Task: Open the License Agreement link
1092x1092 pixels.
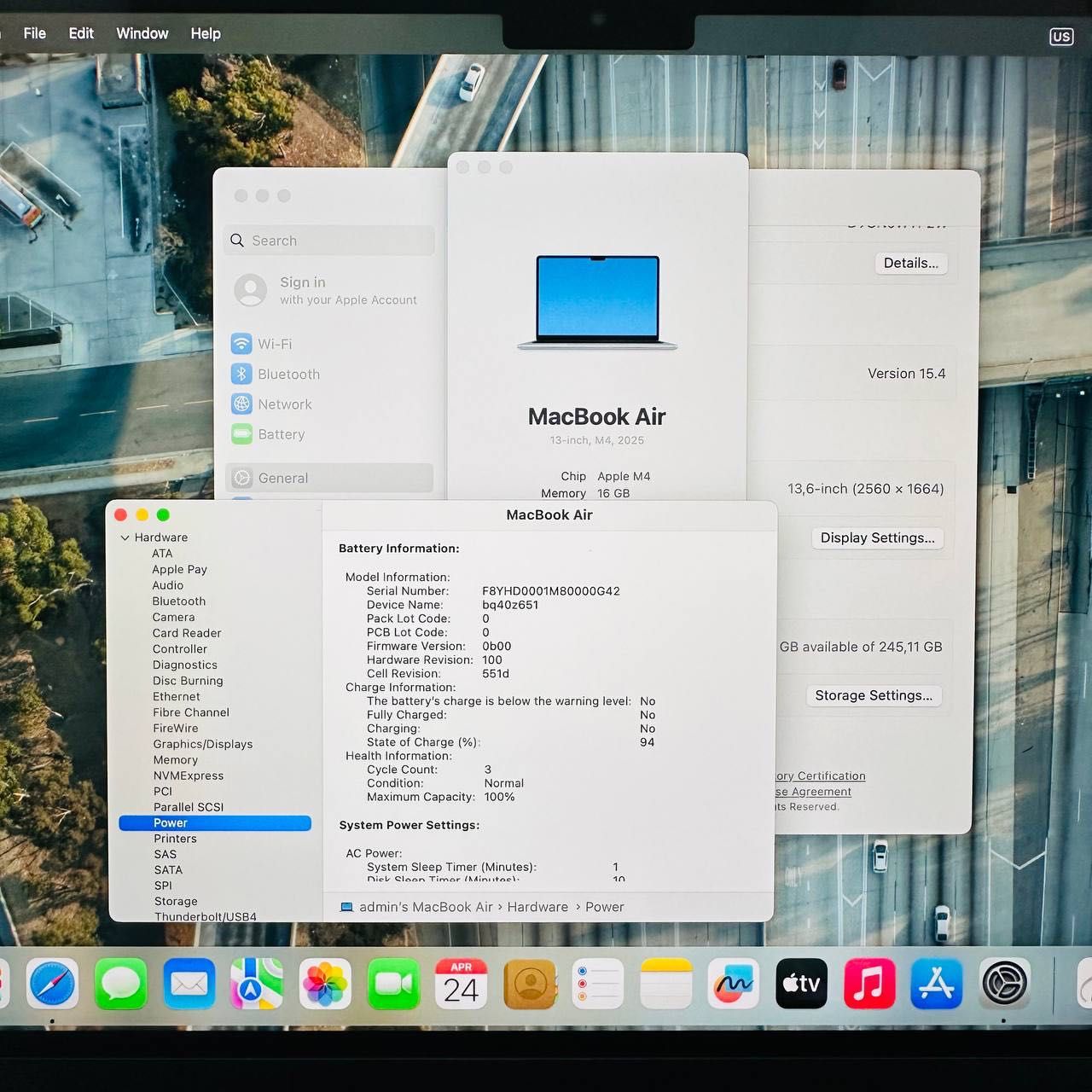Action: (x=813, y=792)
